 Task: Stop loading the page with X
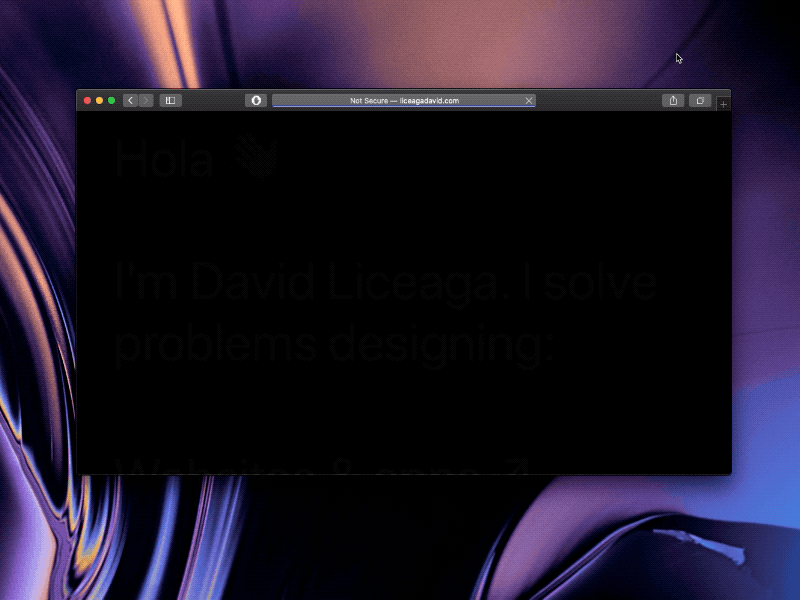click(529, 101)
